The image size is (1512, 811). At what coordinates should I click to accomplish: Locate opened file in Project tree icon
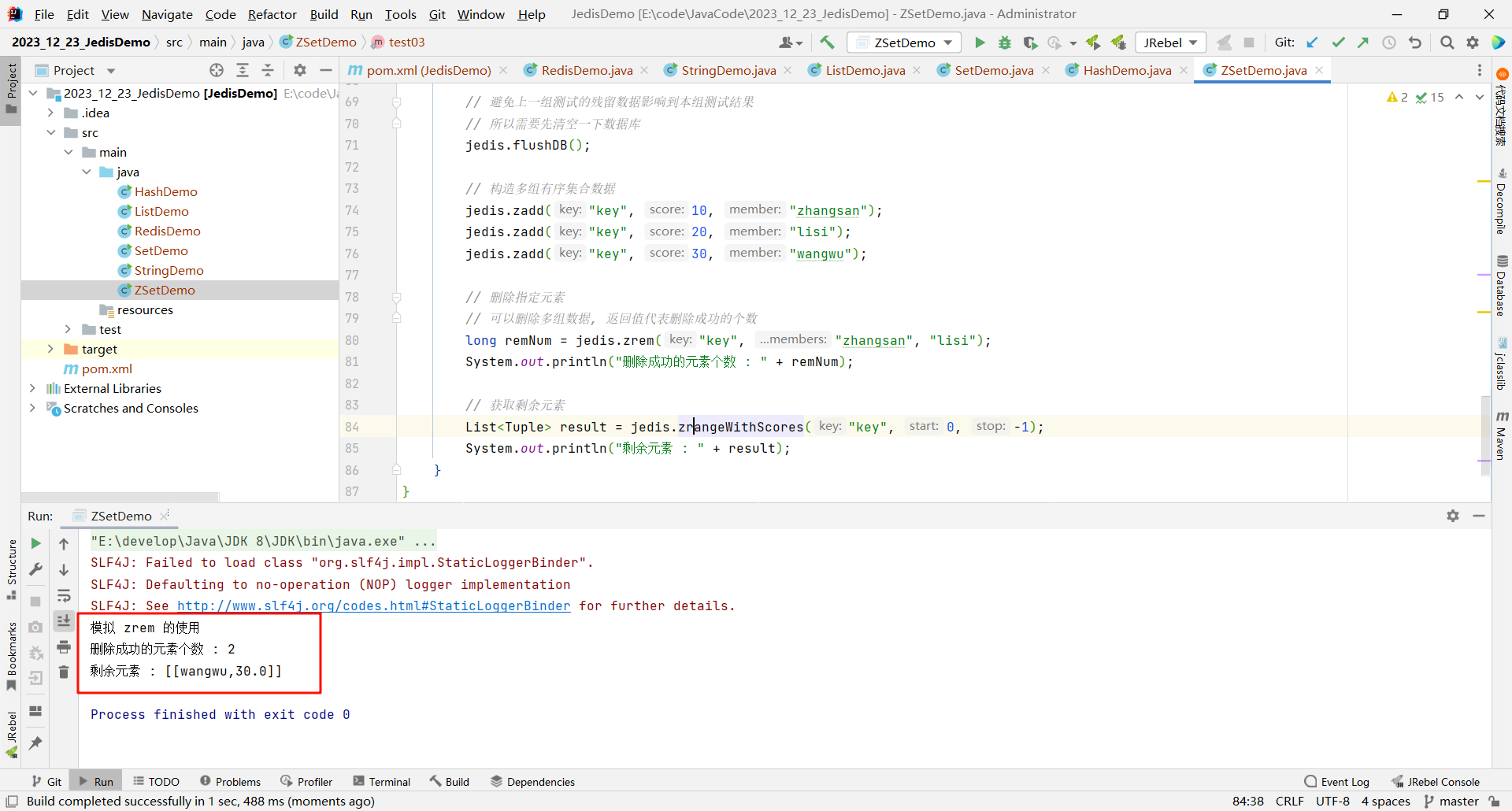[x=217, y=70]
